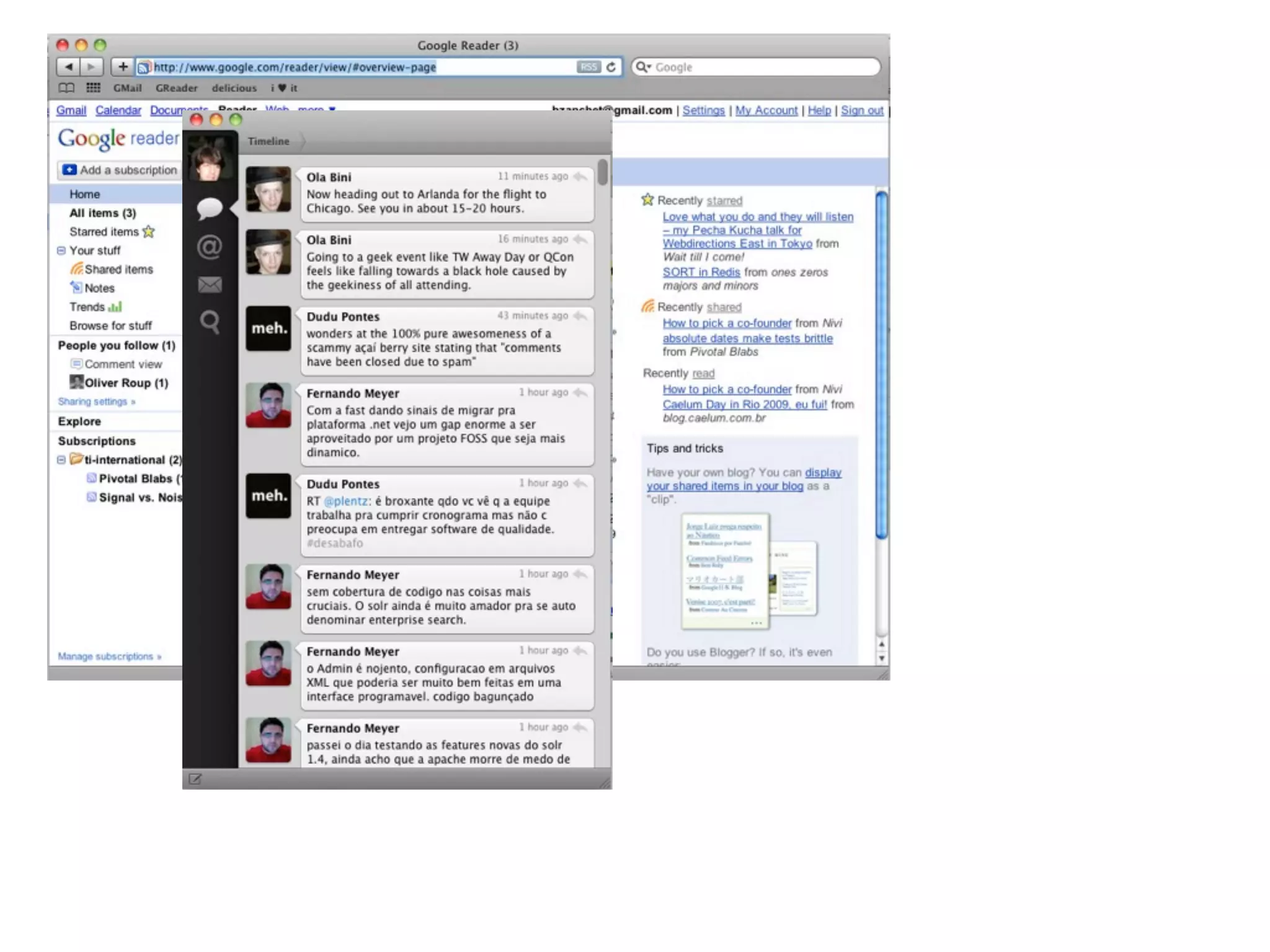Click the browser reload page icon

(611, 67)
